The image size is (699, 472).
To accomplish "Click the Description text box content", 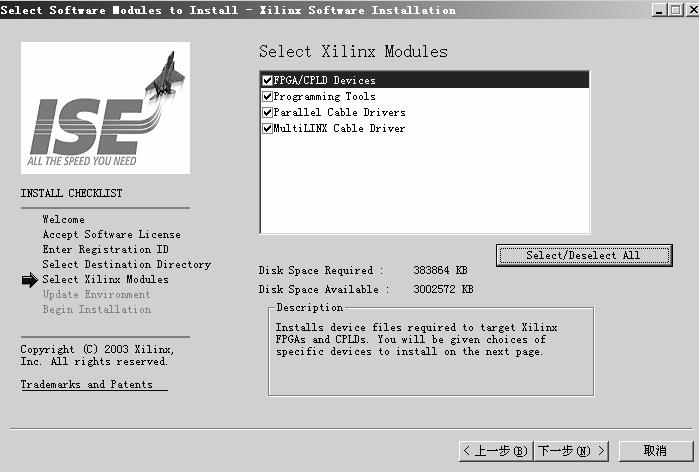I will 416,340.
